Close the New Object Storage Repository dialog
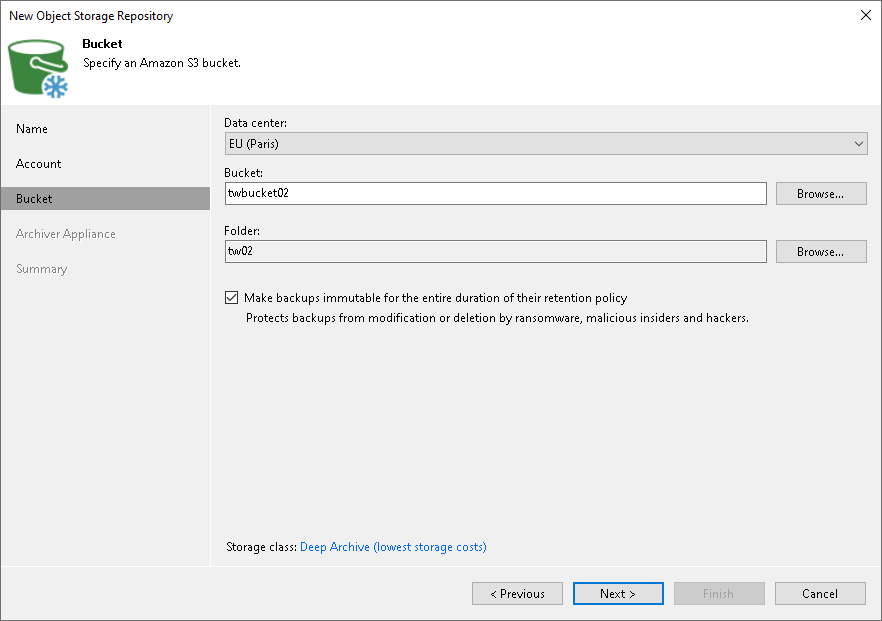 tap(866, 15)
